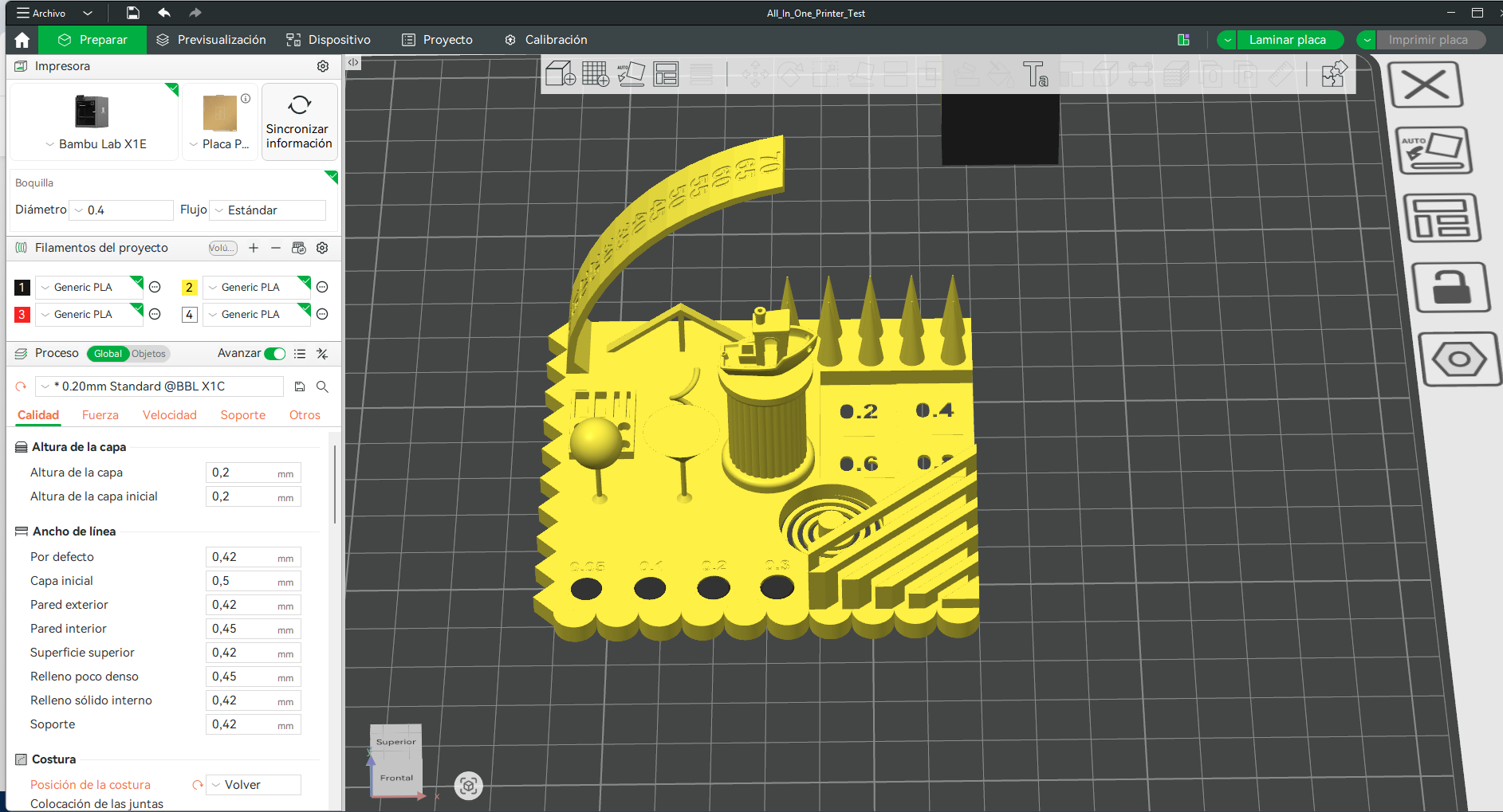
Task: Open Impresora settings gear icon
Action: [x=323, y=66]
